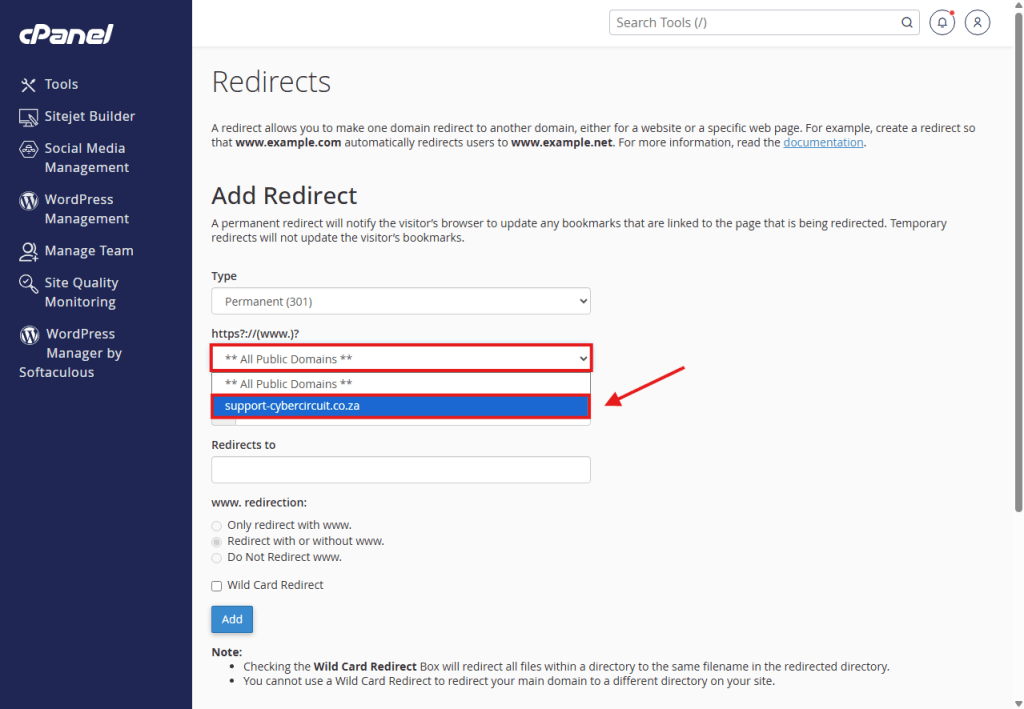Open the user account icon
The width and height of the screenshot is (1024, 709).
click(977, 23)
